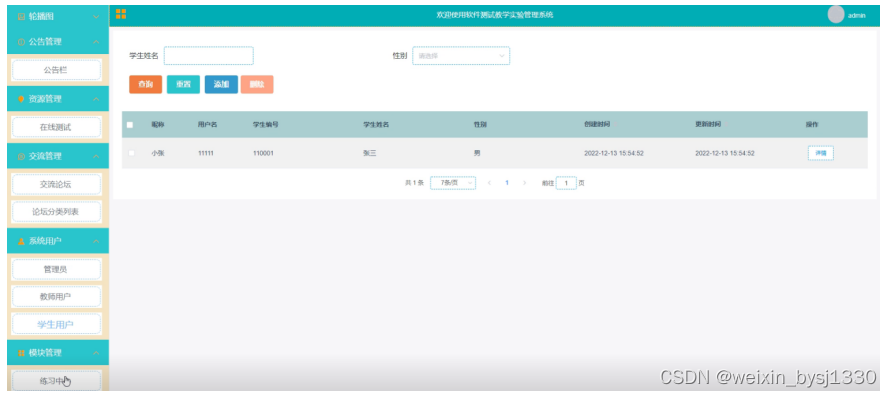The height and width of the screenshot is (397, 892).
Task: Click the 系统用户 person icon in sidebar
Action: (22, 241)
